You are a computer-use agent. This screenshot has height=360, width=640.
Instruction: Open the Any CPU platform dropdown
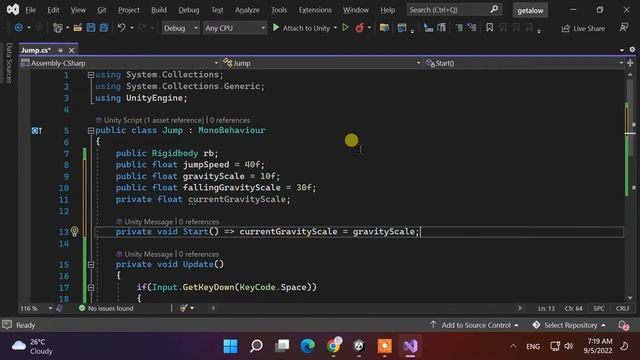click(235, 28)
